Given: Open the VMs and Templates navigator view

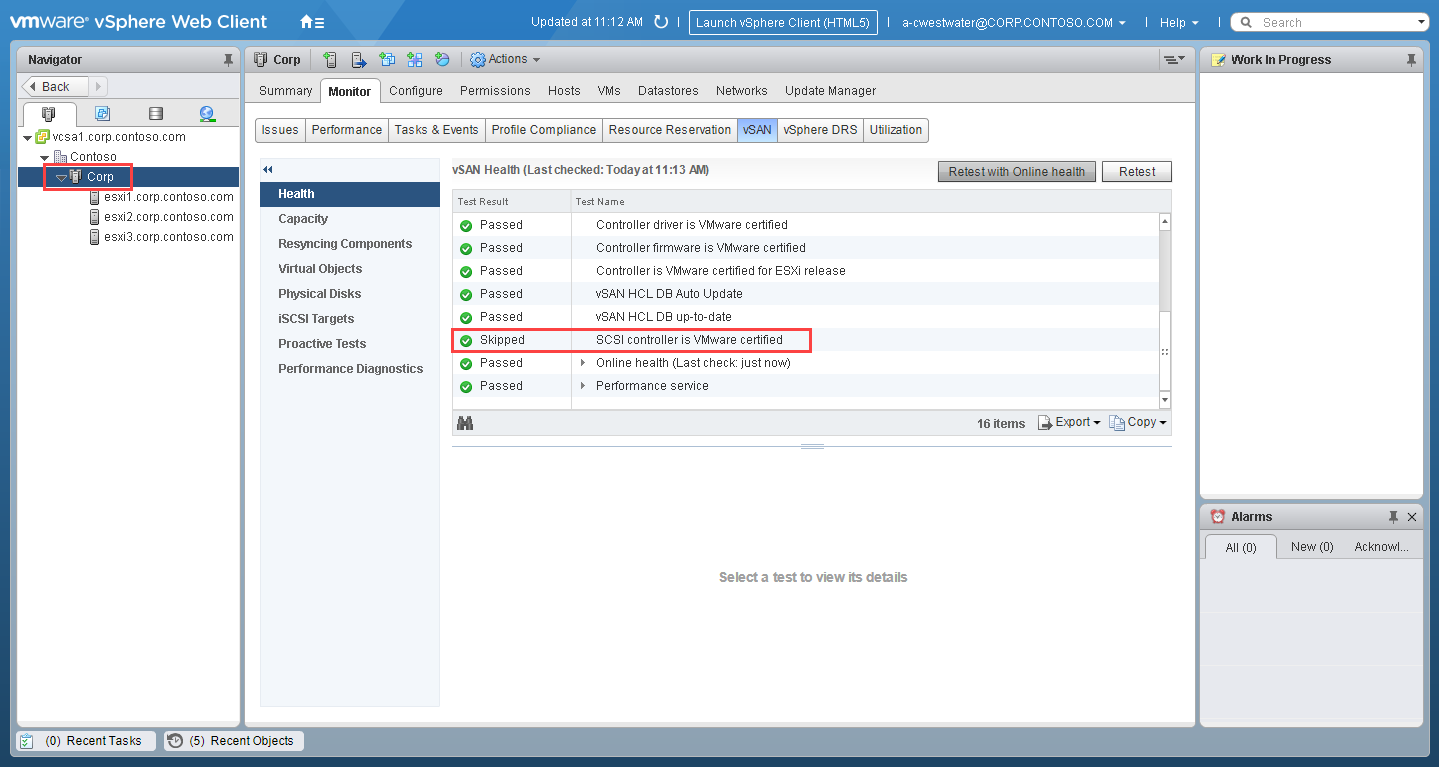Looking at the screenshot, I should click(x=102, y=113).
